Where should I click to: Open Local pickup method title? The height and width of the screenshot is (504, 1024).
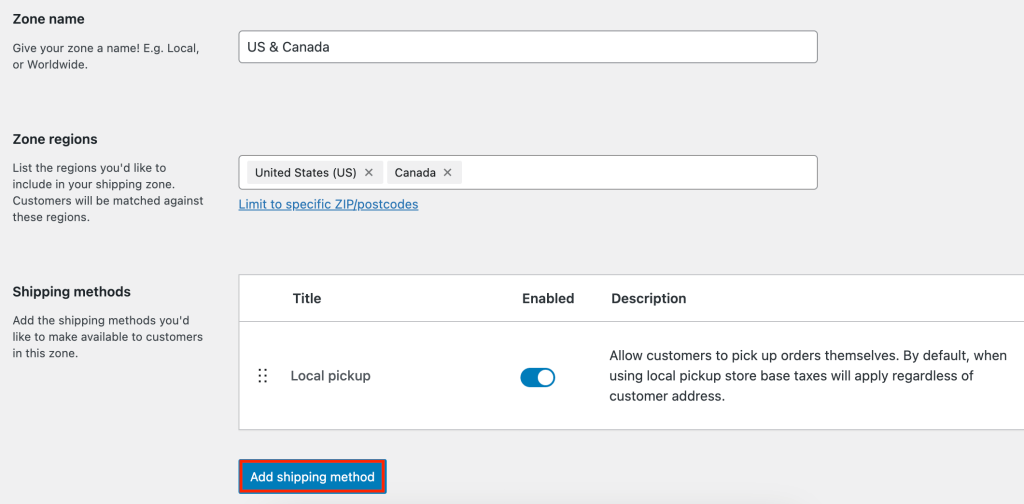[330, 376]
